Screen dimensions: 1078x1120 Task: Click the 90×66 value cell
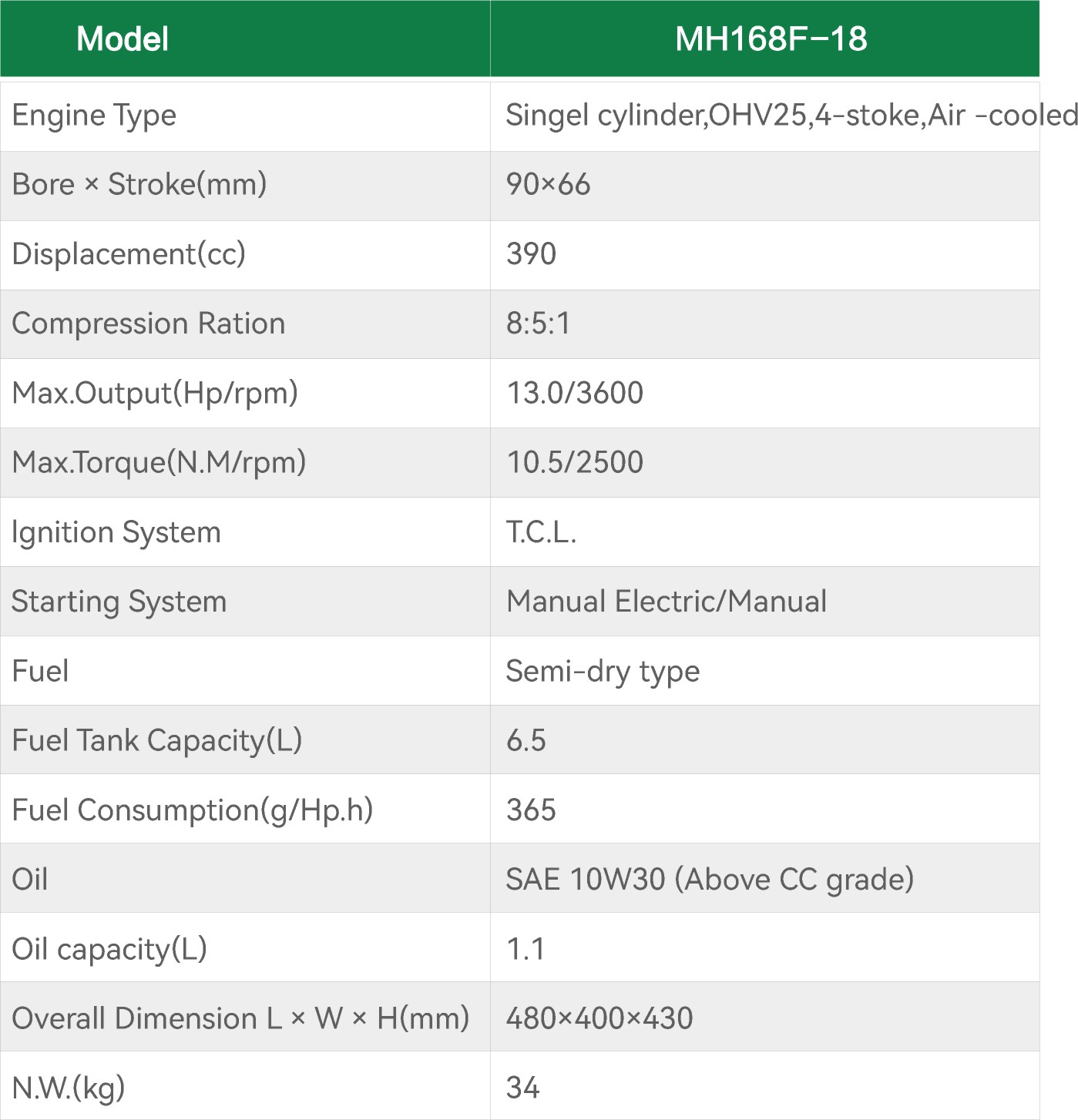point(548,185)
